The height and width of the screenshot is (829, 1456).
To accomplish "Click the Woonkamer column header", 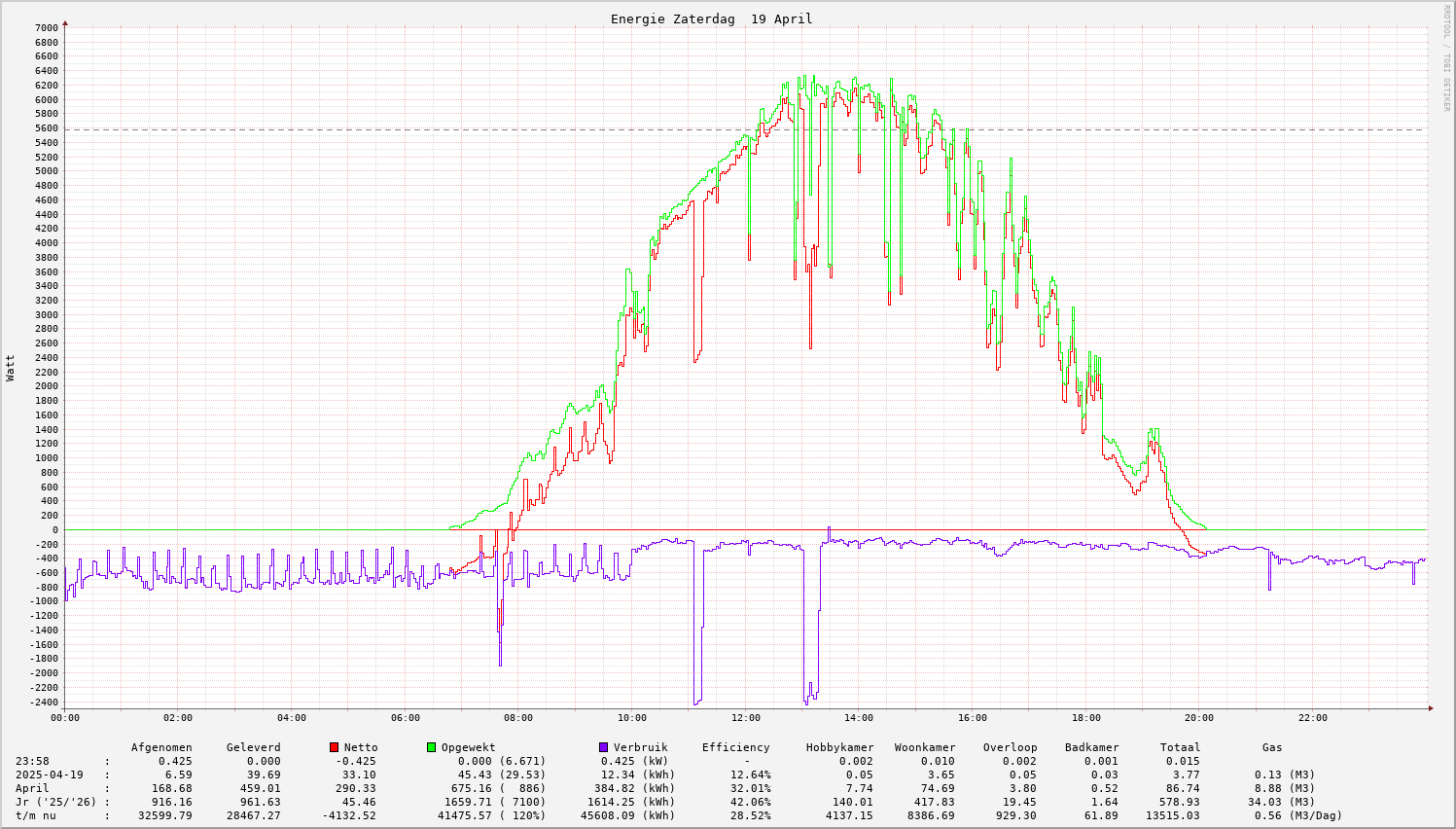I will pyautogui.click(x=925, y=747).
